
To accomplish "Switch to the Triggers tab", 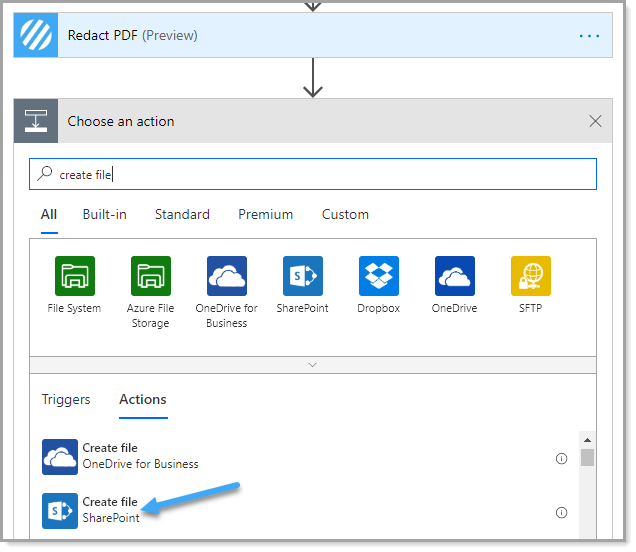I will [x=66, y=400].
